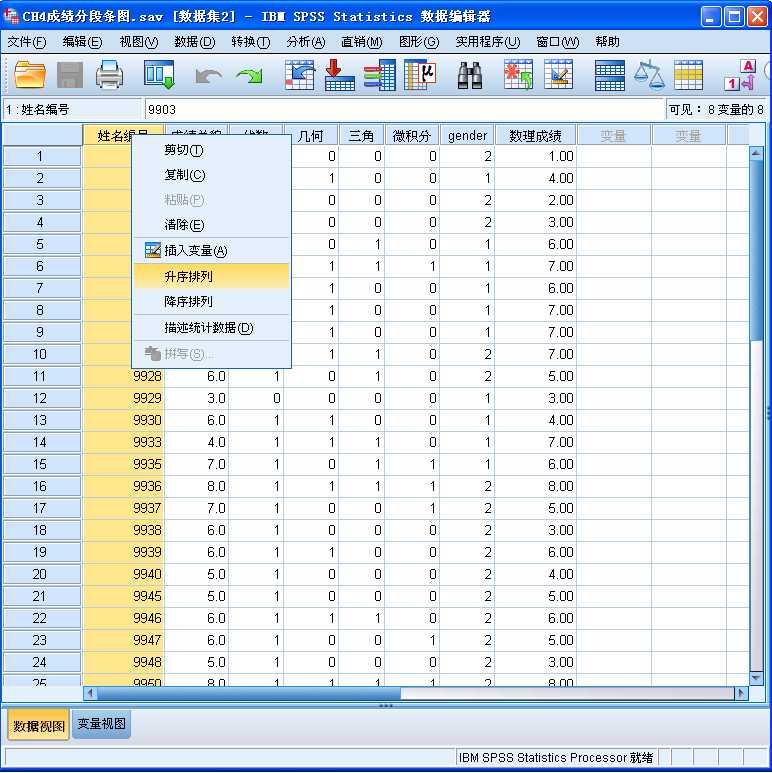772x773 pixels.
Task: Click the Run descriptive statistics icon
Action: coord(420,75)
